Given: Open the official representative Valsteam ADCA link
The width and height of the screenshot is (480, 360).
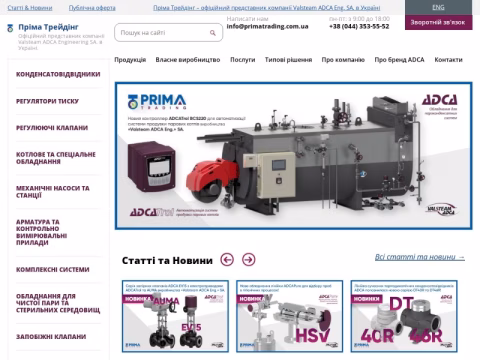Looking at the screenshot, I should click(267, 8).
